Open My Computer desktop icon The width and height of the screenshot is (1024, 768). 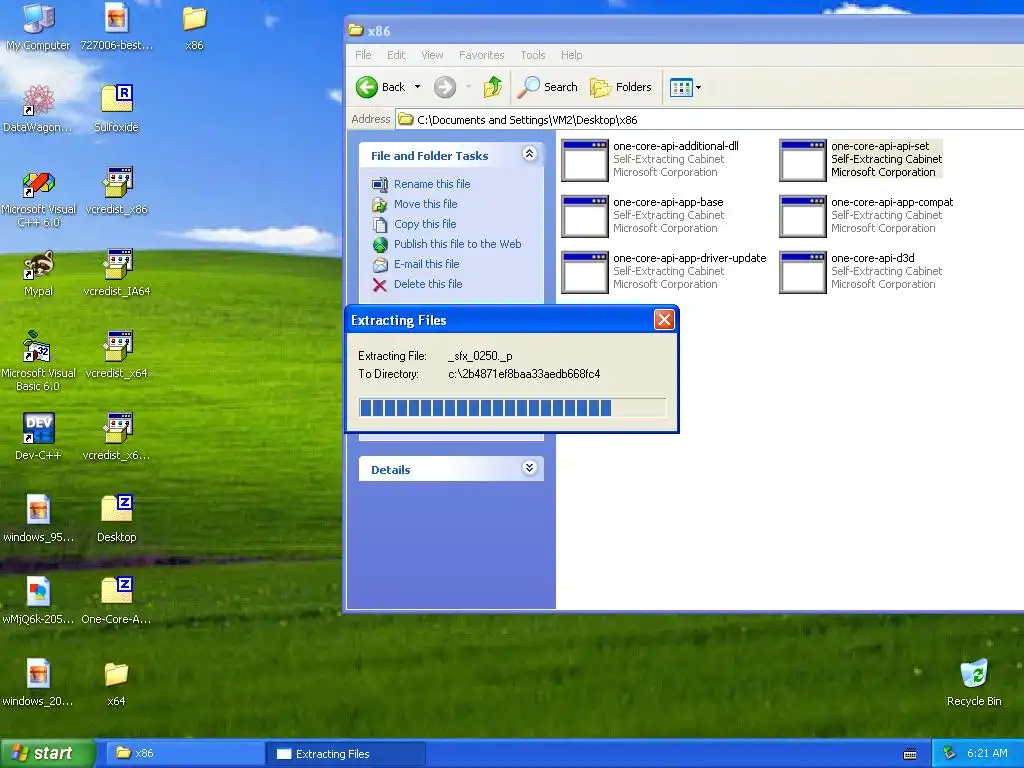[x=38, y=26]
